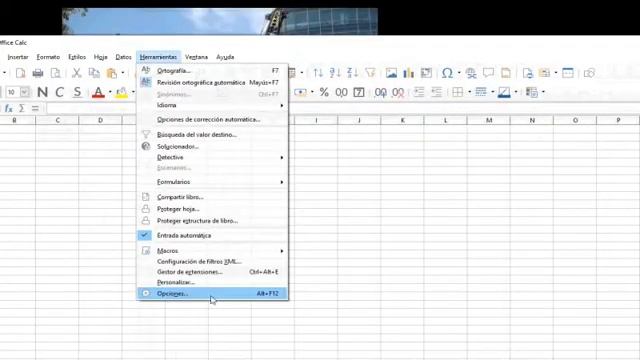This screenshot has height=360, width=640.
Task: Select column K header
Action: point(402,120)
